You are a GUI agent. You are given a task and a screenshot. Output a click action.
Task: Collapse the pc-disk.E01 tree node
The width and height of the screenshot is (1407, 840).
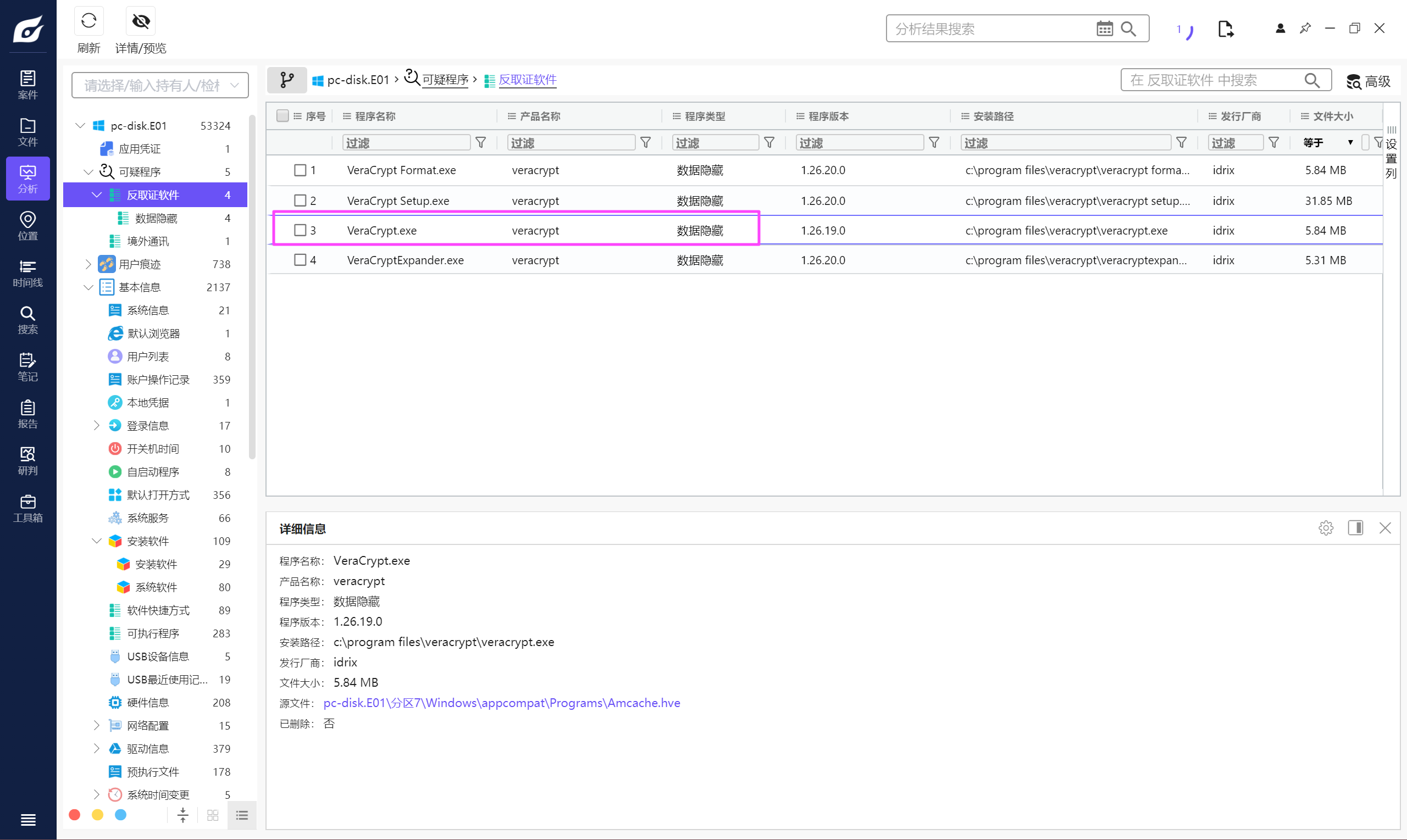tap(80, 125)
